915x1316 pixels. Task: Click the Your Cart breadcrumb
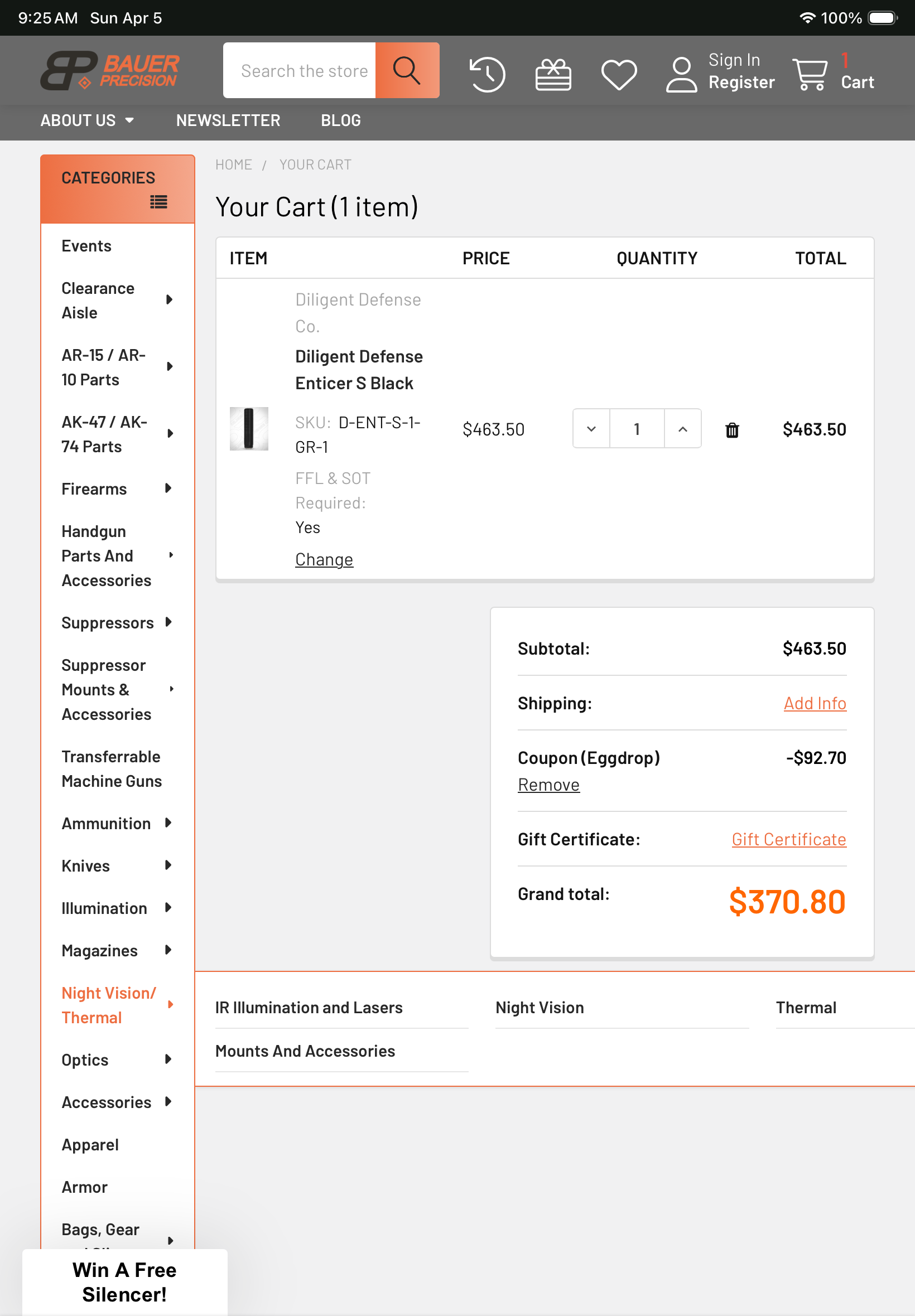pyautogui.click(x=315, y=165)
